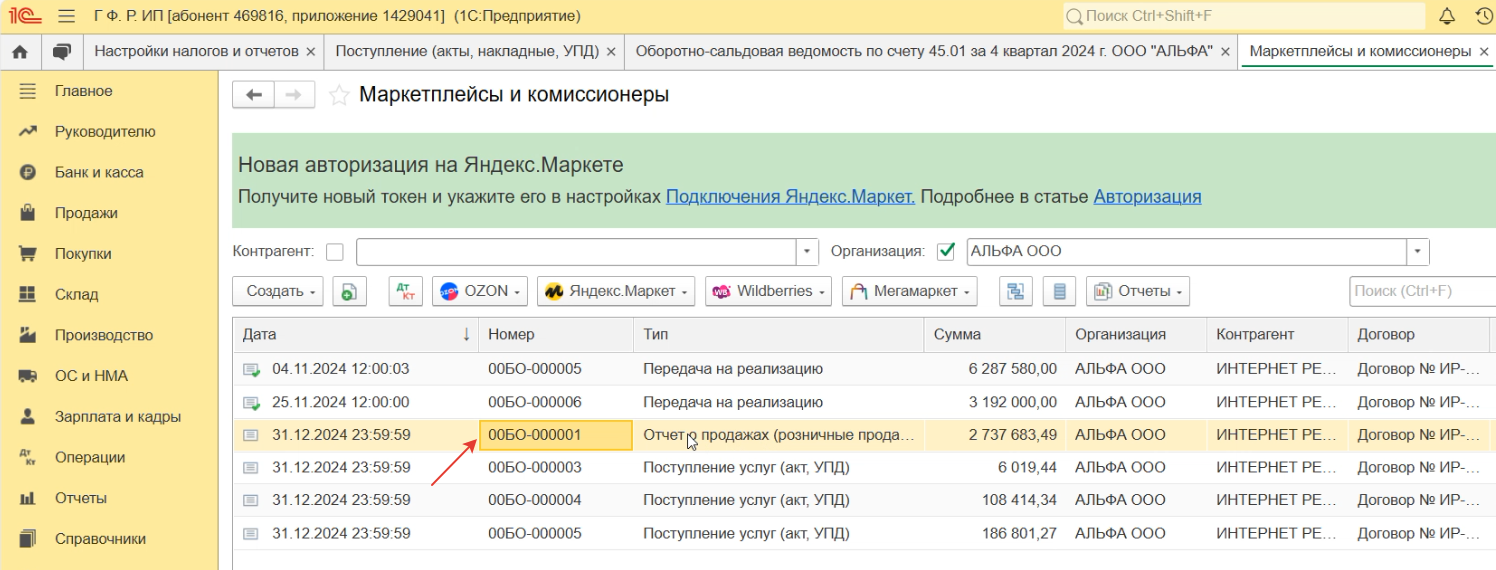Open the history clock icon
The image size is (1496, 570).
click(1484, 16)
